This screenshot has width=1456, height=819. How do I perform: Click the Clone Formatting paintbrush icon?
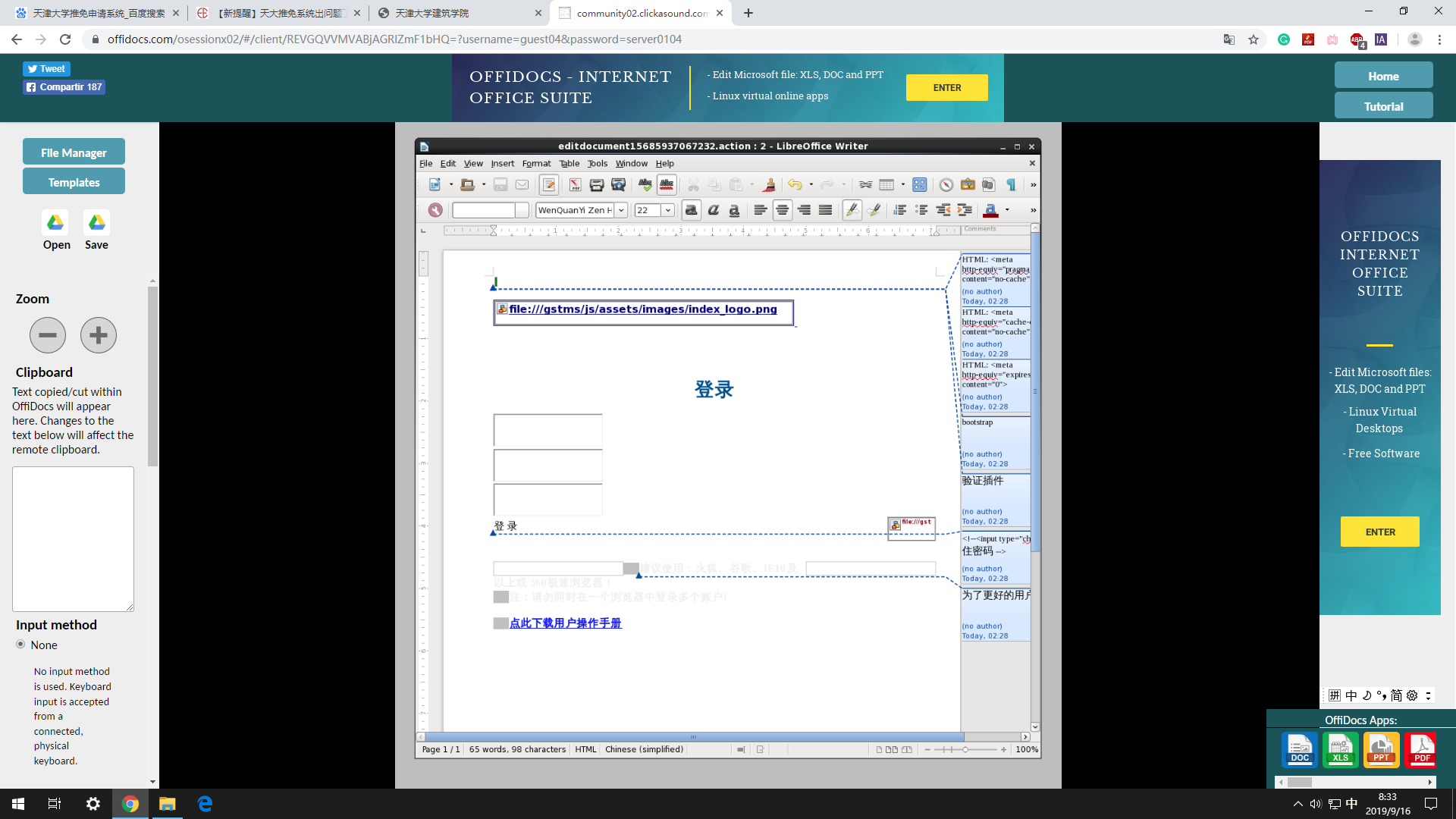click(769, 185)
